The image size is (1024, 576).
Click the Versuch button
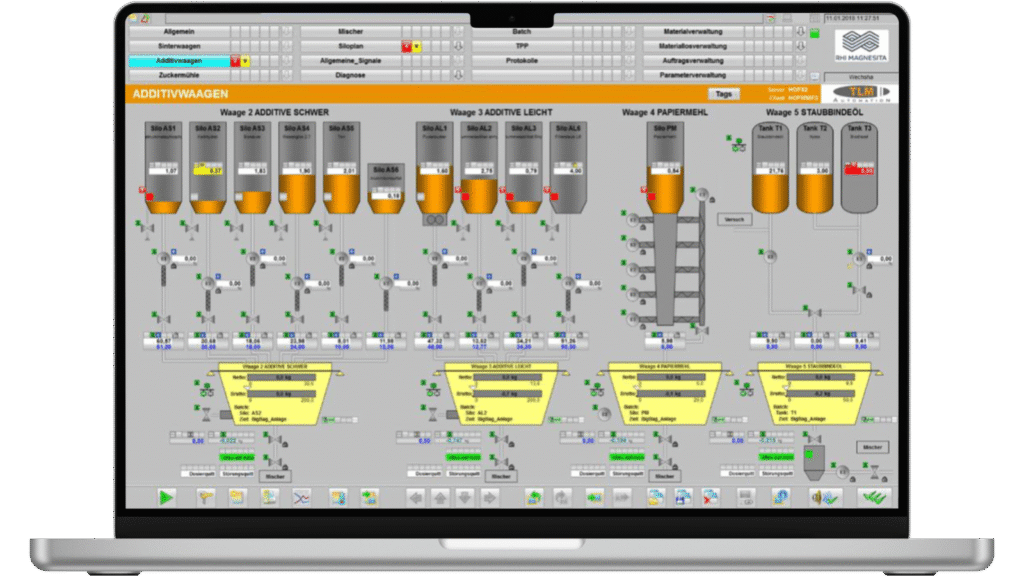click(735, 219)
